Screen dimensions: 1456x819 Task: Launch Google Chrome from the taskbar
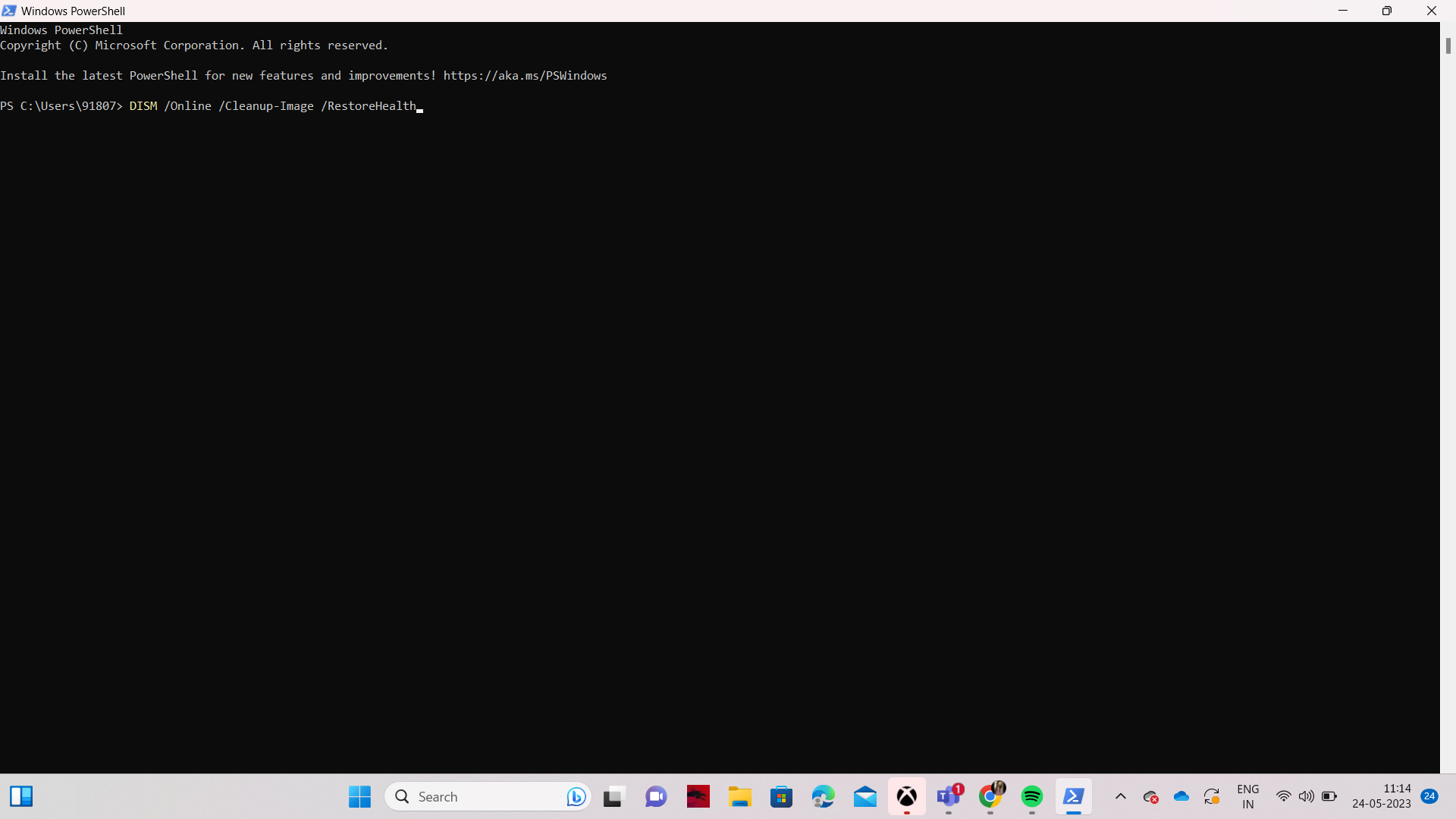pos(990,796)
